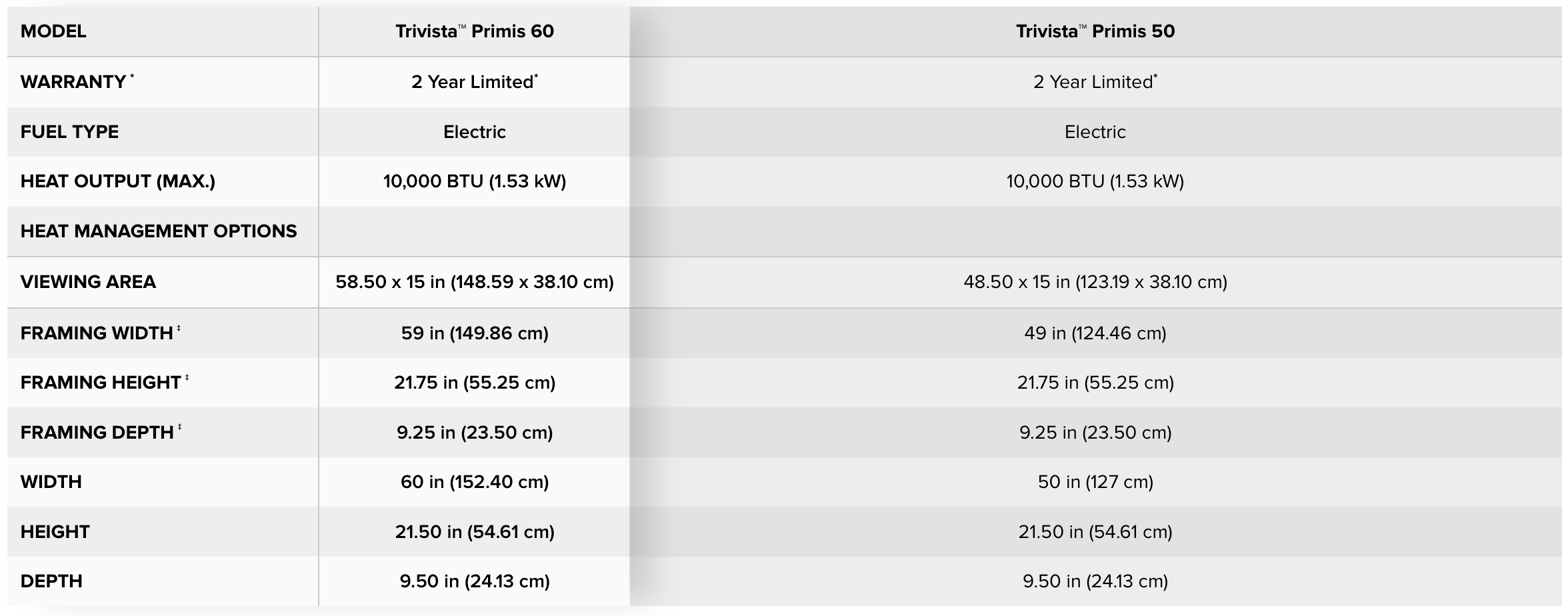Click the FRAMING DEPTH row label
Image resolution: width=1568 pixels, height=616 pixels.
click(x=97, y=433)
